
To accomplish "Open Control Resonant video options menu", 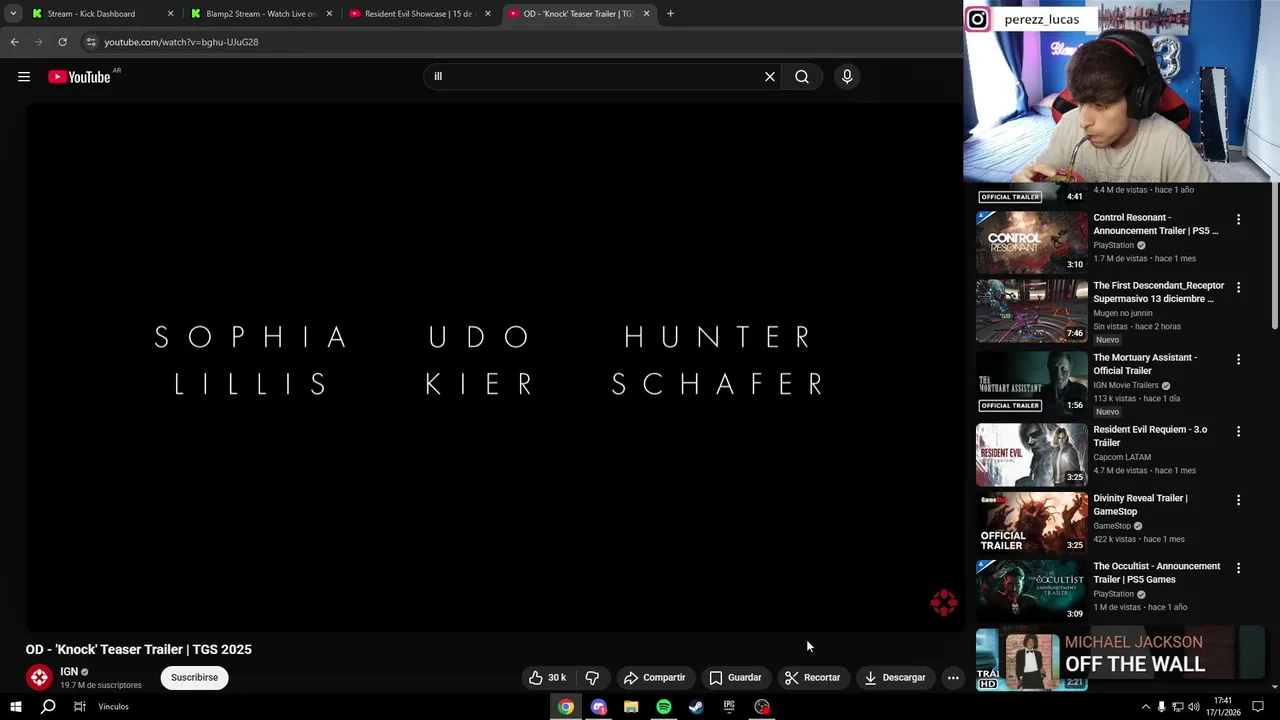I will coord(1238,219).
